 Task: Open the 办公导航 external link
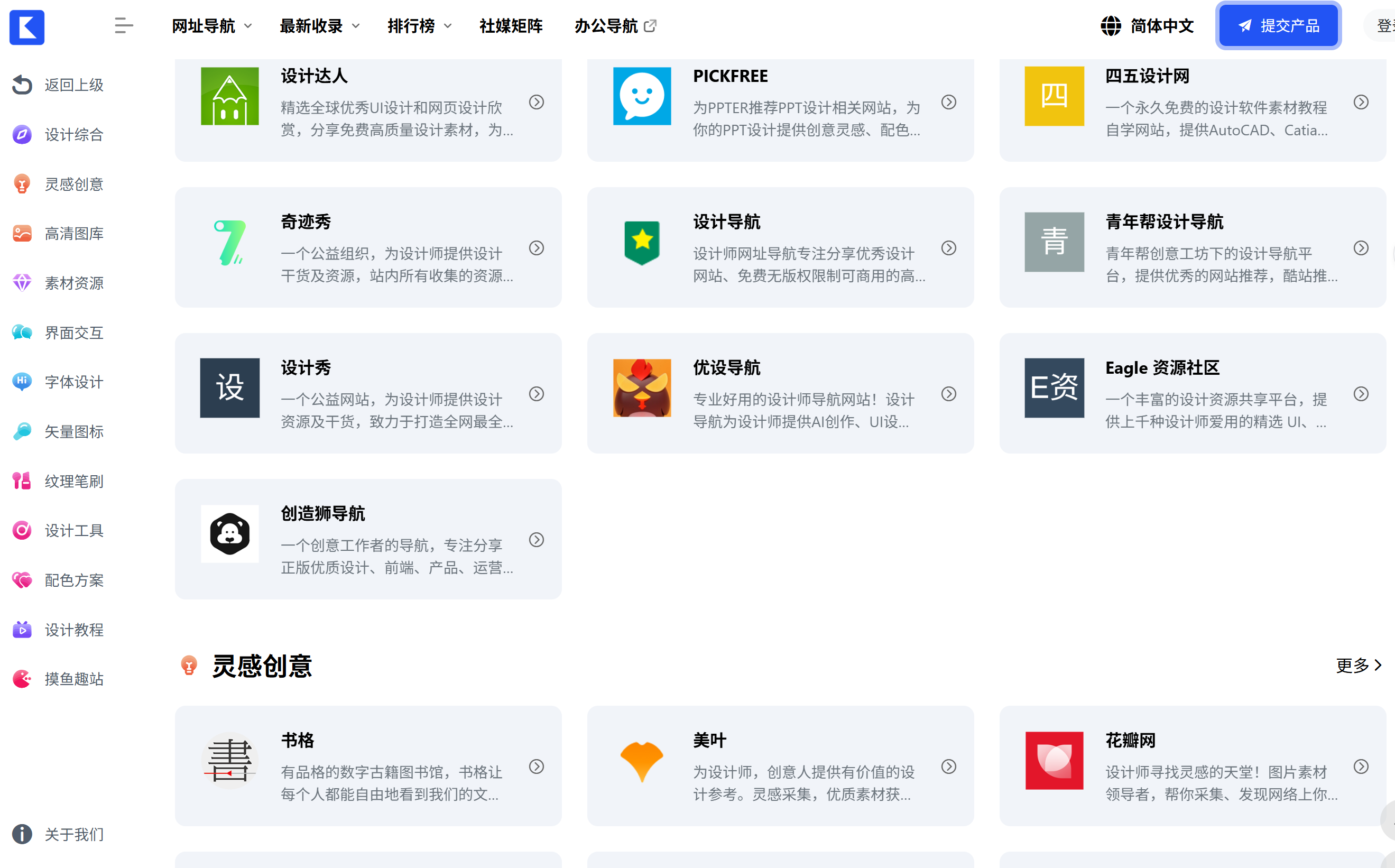click(615, 26)
